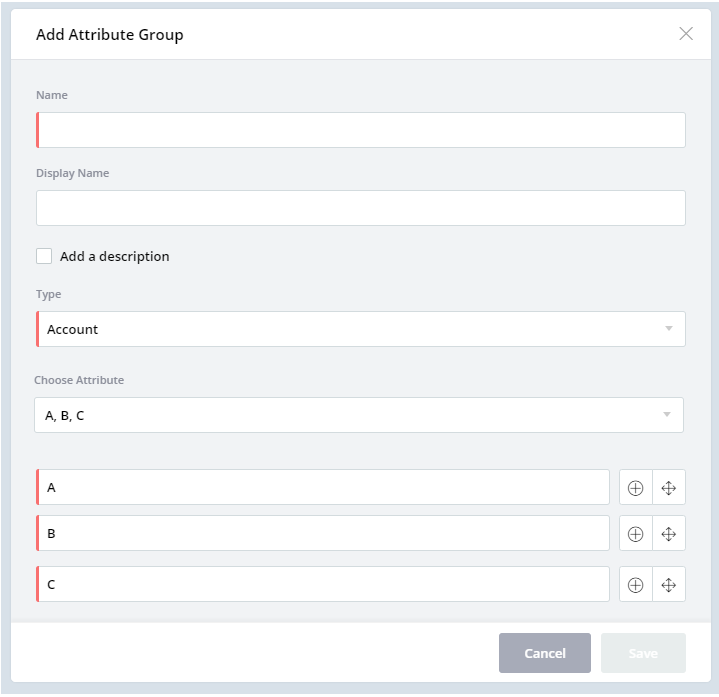
Task: Select the attribute A text field
Action: coord(323,488)
